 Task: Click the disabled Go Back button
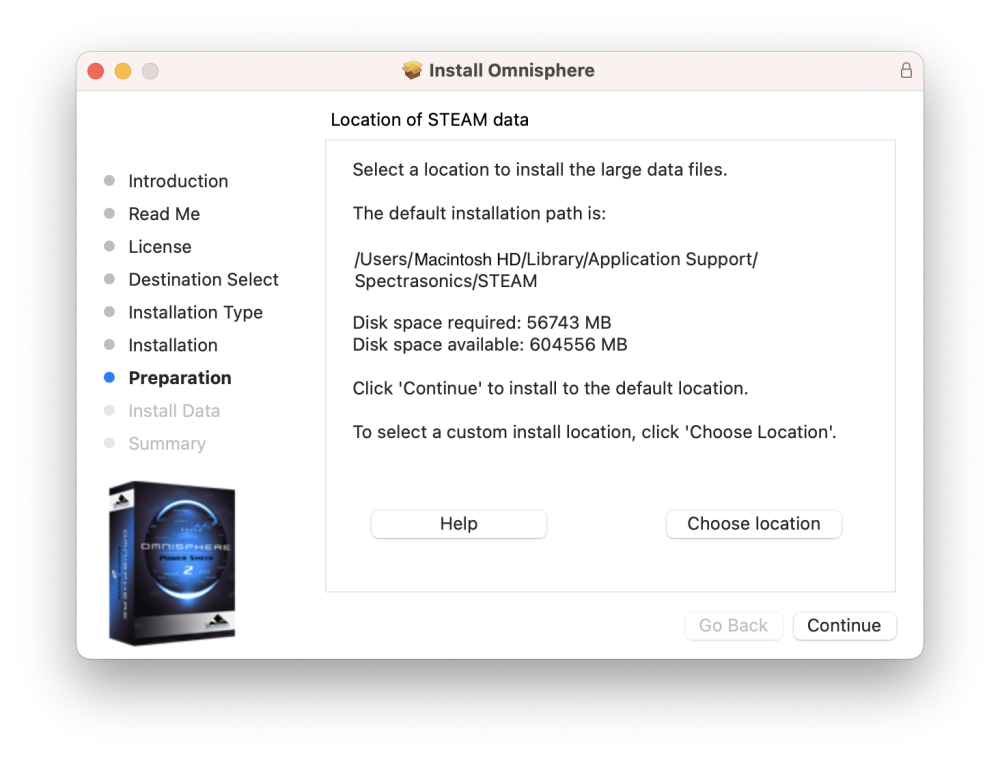(733, 626)
